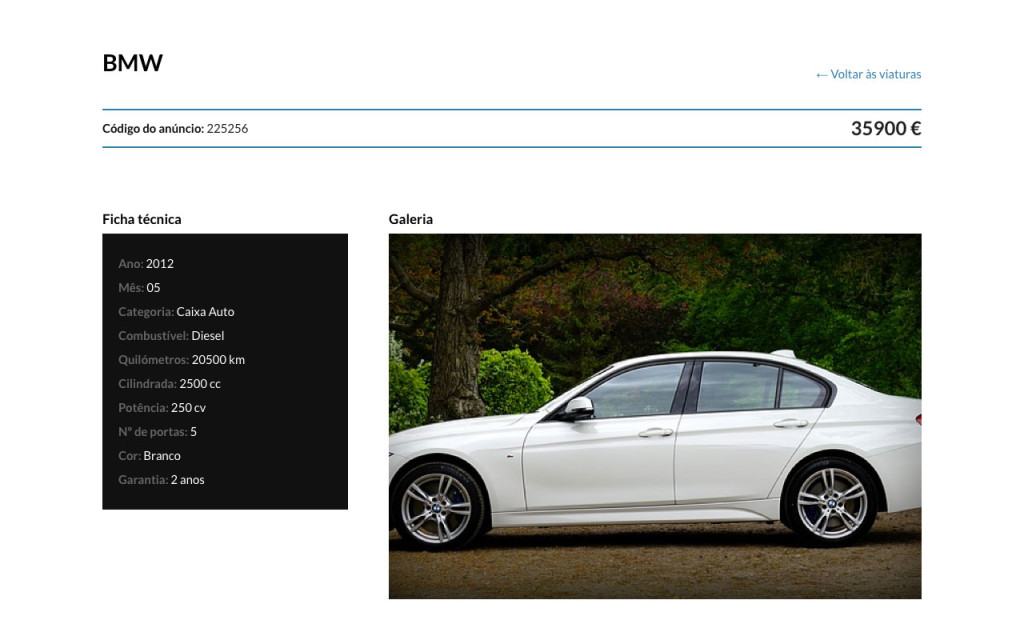Select the Nº de portas row
The height and width of the screenshot is (640, 1024).
coord(157,432)
